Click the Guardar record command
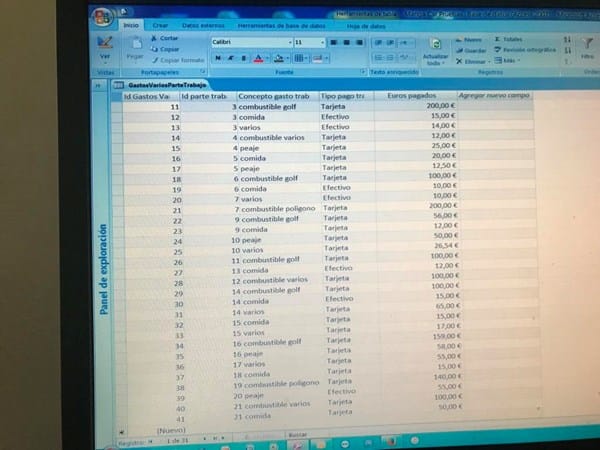600x450 pixels. (471, 50)
